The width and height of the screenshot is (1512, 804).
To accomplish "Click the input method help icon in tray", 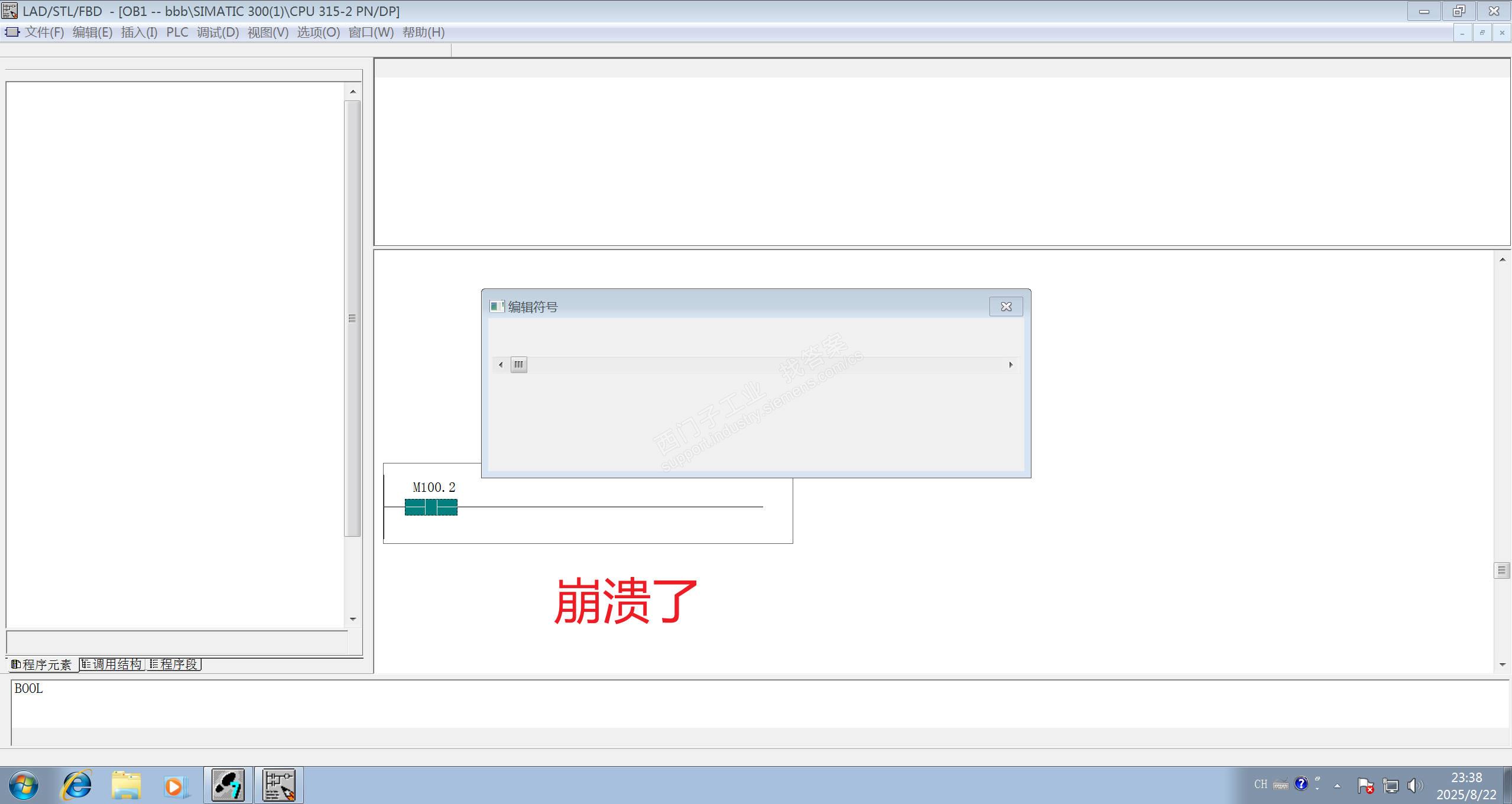I will 1300,784.
